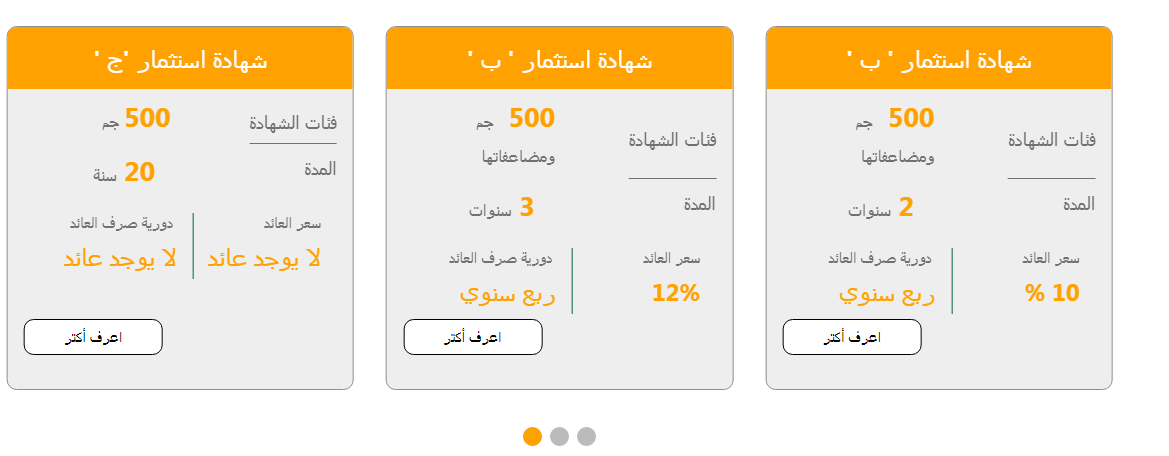Click the "500" value in certificate ج card
1169x456 pixels.
[147, 119]
